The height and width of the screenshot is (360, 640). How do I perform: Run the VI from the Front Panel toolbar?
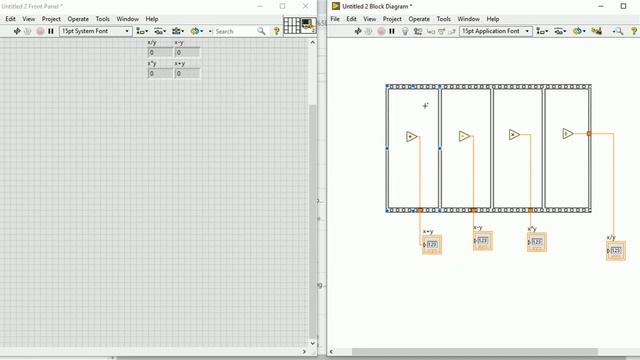[x=17, y=31]
